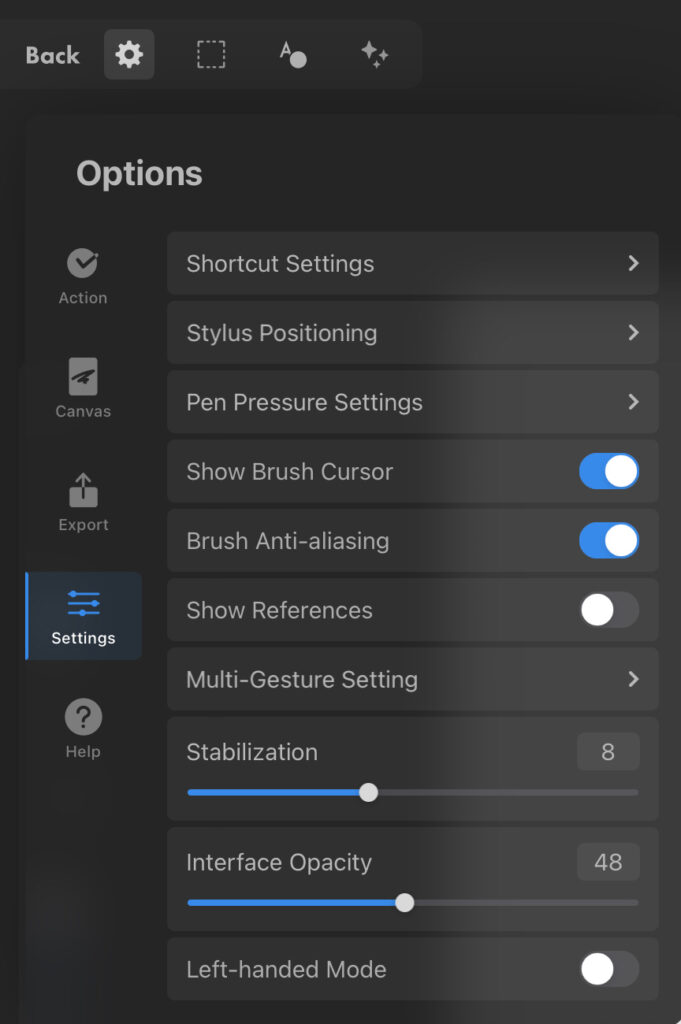This screenshot has height=1024, width=681.
Task: Enable the Show References switch
Action: point(609,610)
